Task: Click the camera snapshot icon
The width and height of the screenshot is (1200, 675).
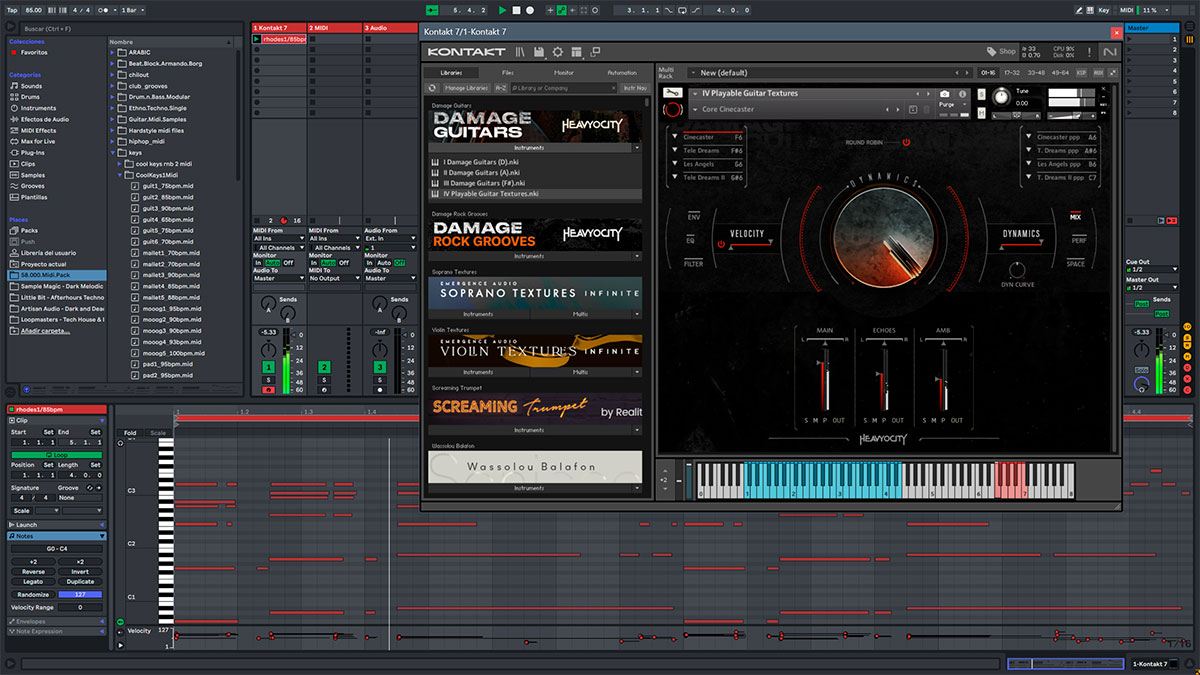Action: 944,94
